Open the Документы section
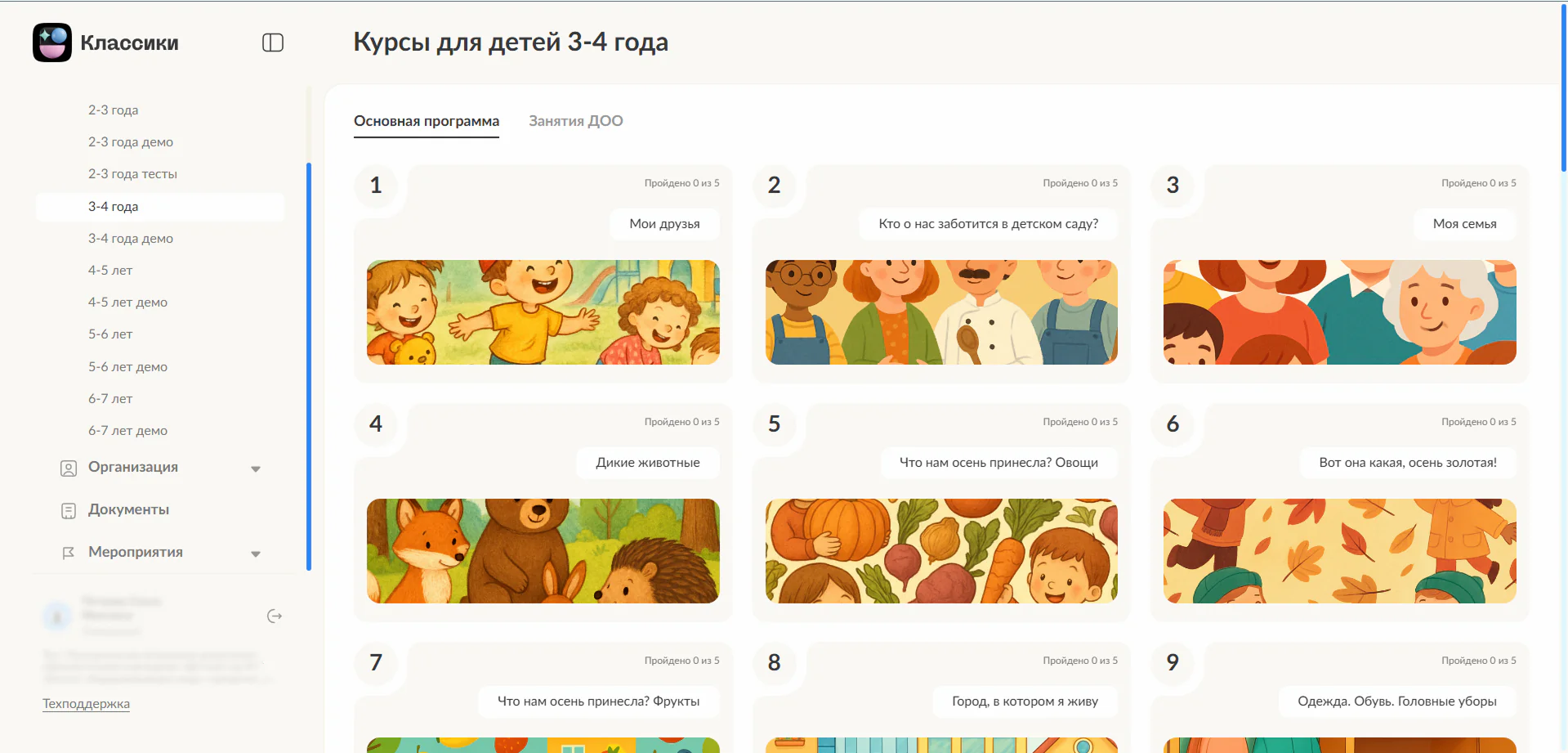 (x=129, y=509)
